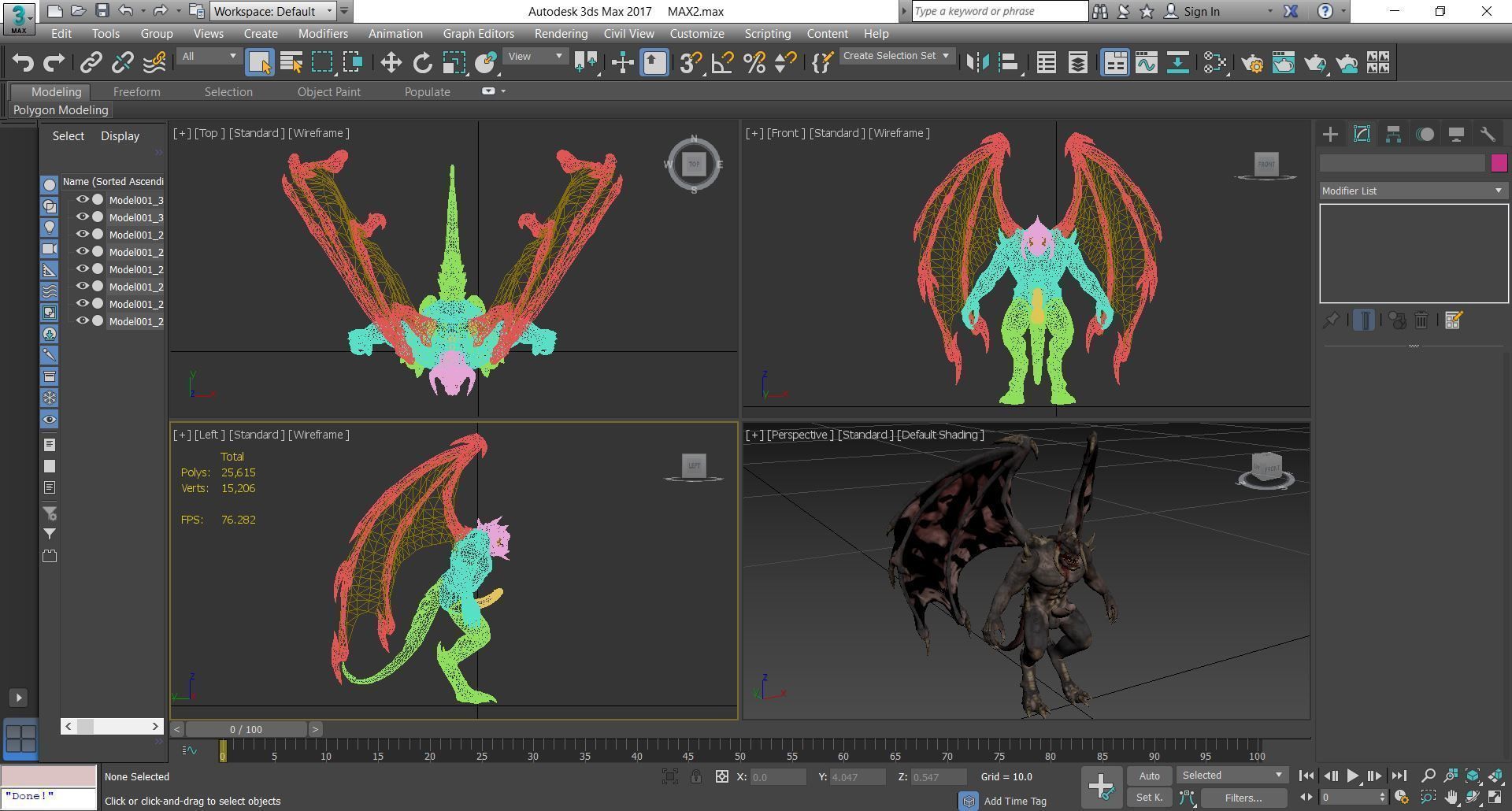This screenshot has width=1512, height=811.
Task: Activate the Select Object tool
Action: (260, 63)
